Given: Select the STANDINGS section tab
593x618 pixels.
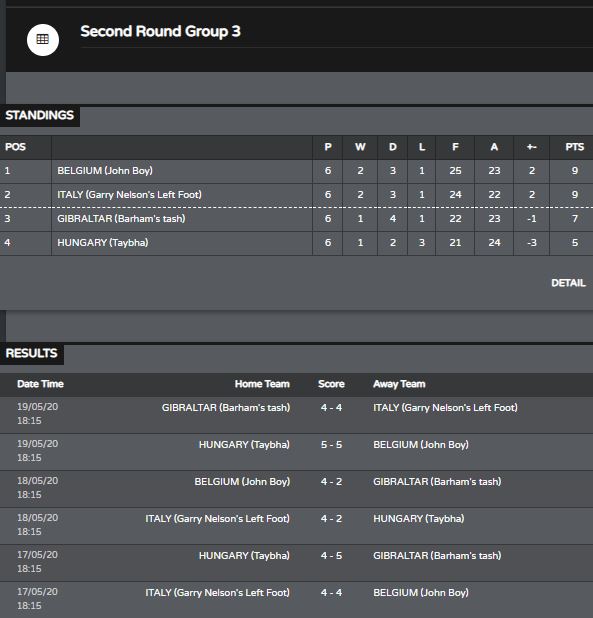Looking at the screenshot, I should point(39,115).
